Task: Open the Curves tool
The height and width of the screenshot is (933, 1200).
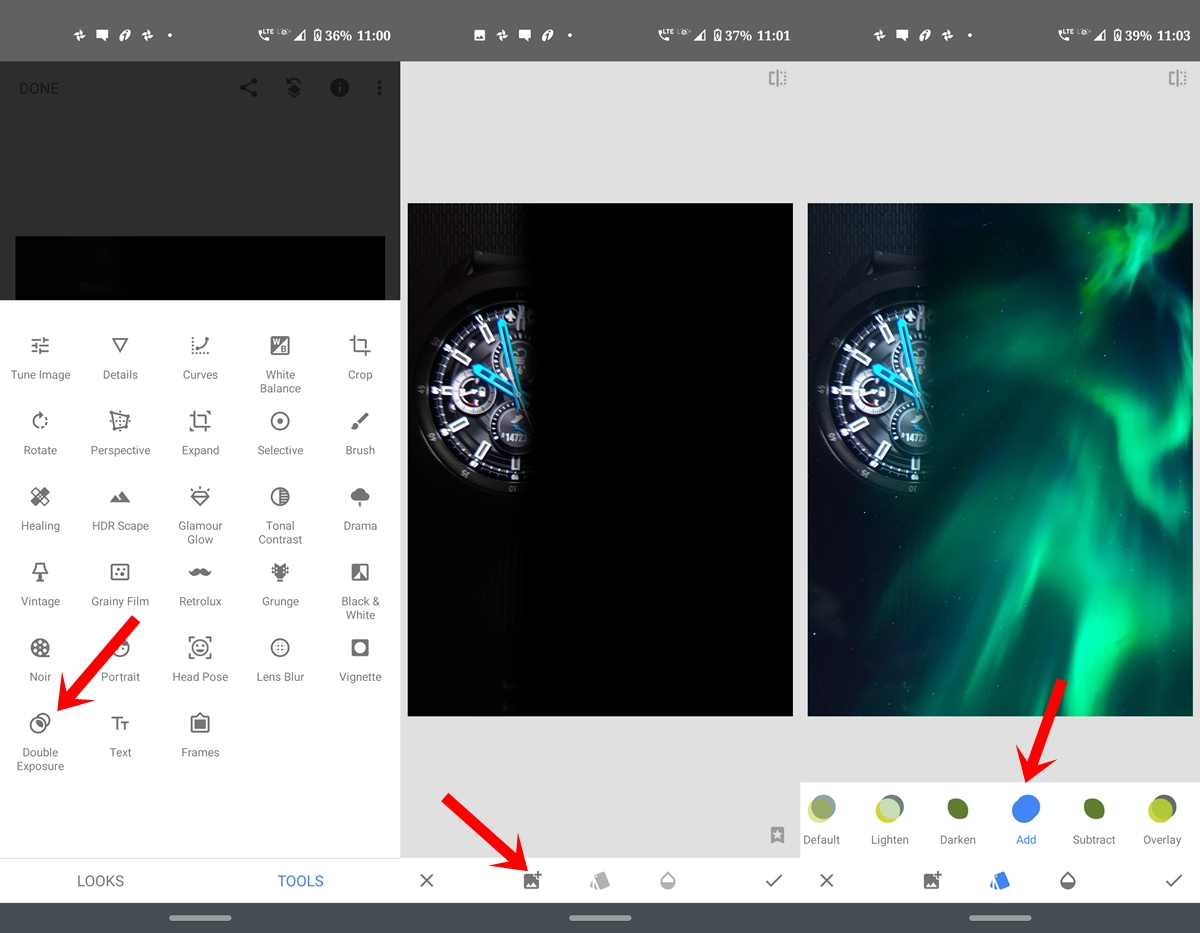Action: (200, 358)
